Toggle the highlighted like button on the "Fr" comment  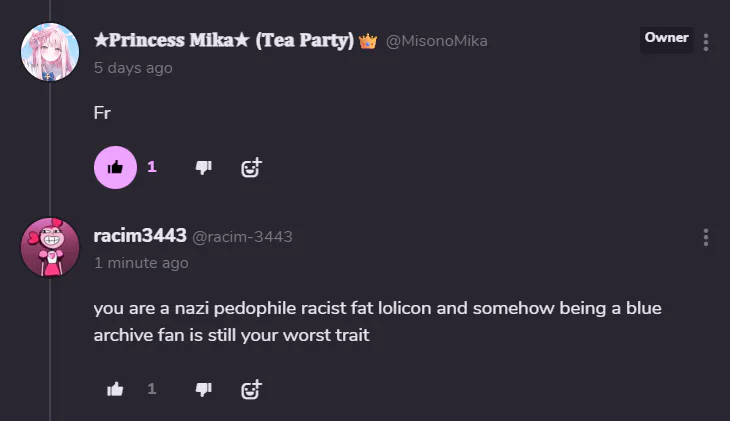(115, 167)
